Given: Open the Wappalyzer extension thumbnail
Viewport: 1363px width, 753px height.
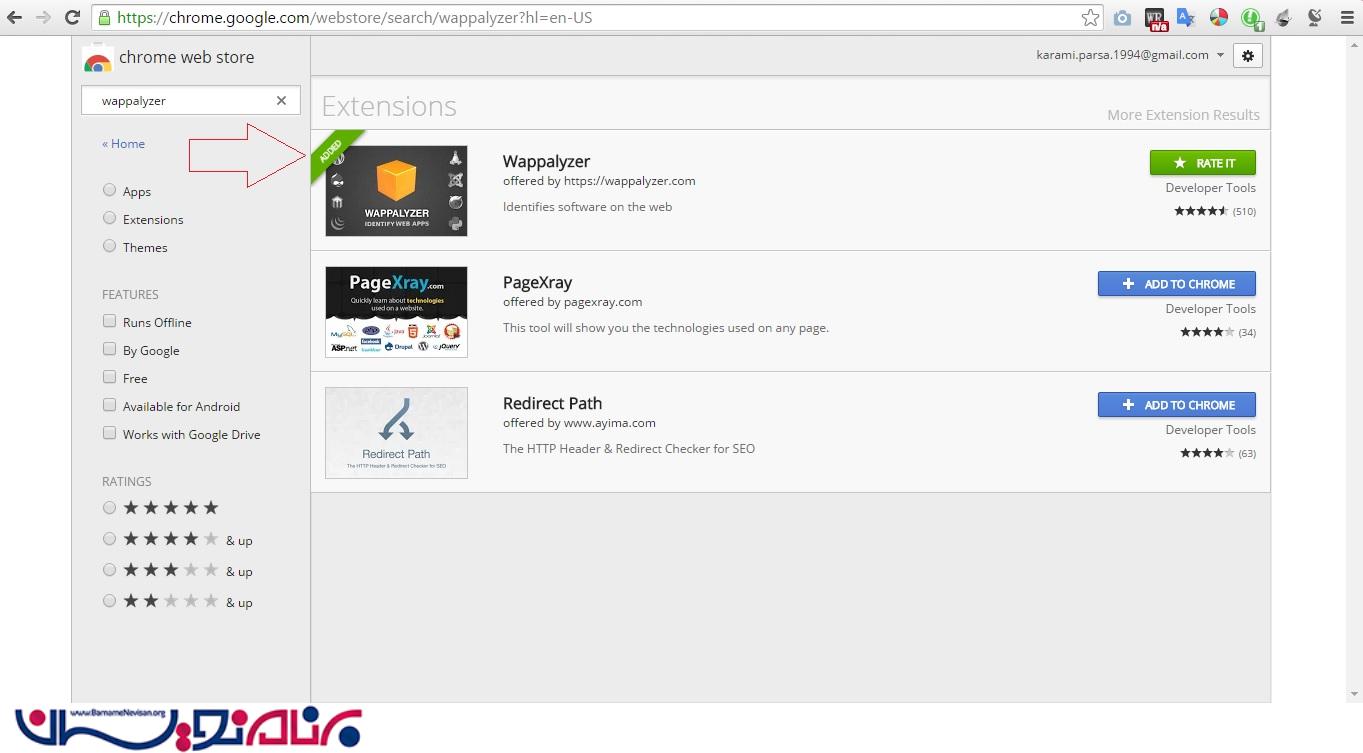Looking at the screenshot, I should (396, 190).
